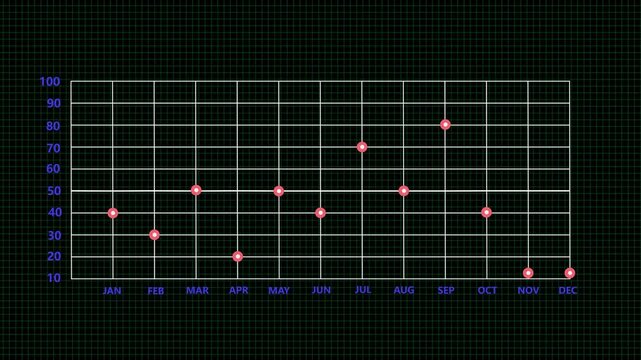Click the 100 value on y-axis
The height and width of the screenshot is (360, 641).
[50, 82]
